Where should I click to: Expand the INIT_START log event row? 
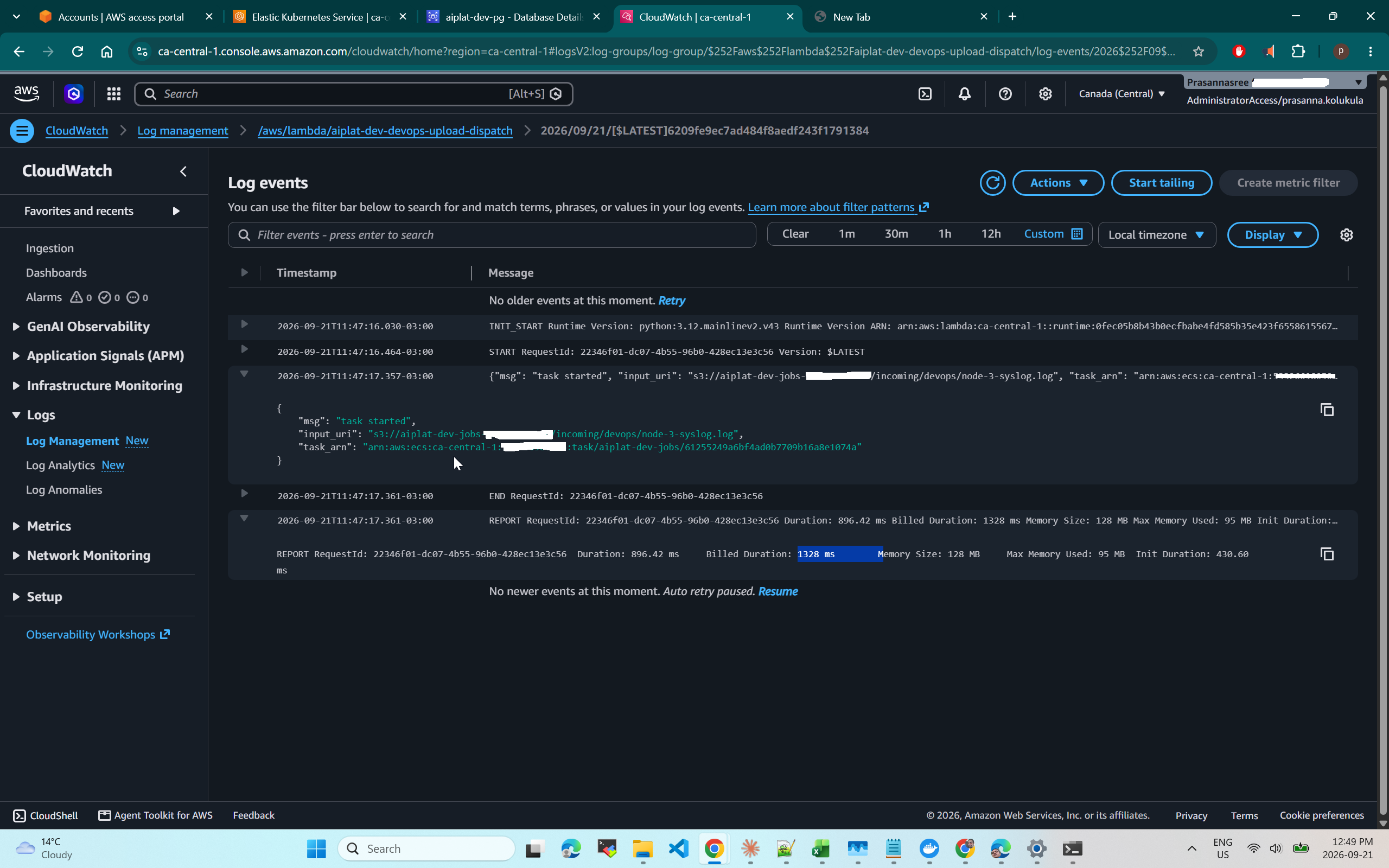[244, 324]
